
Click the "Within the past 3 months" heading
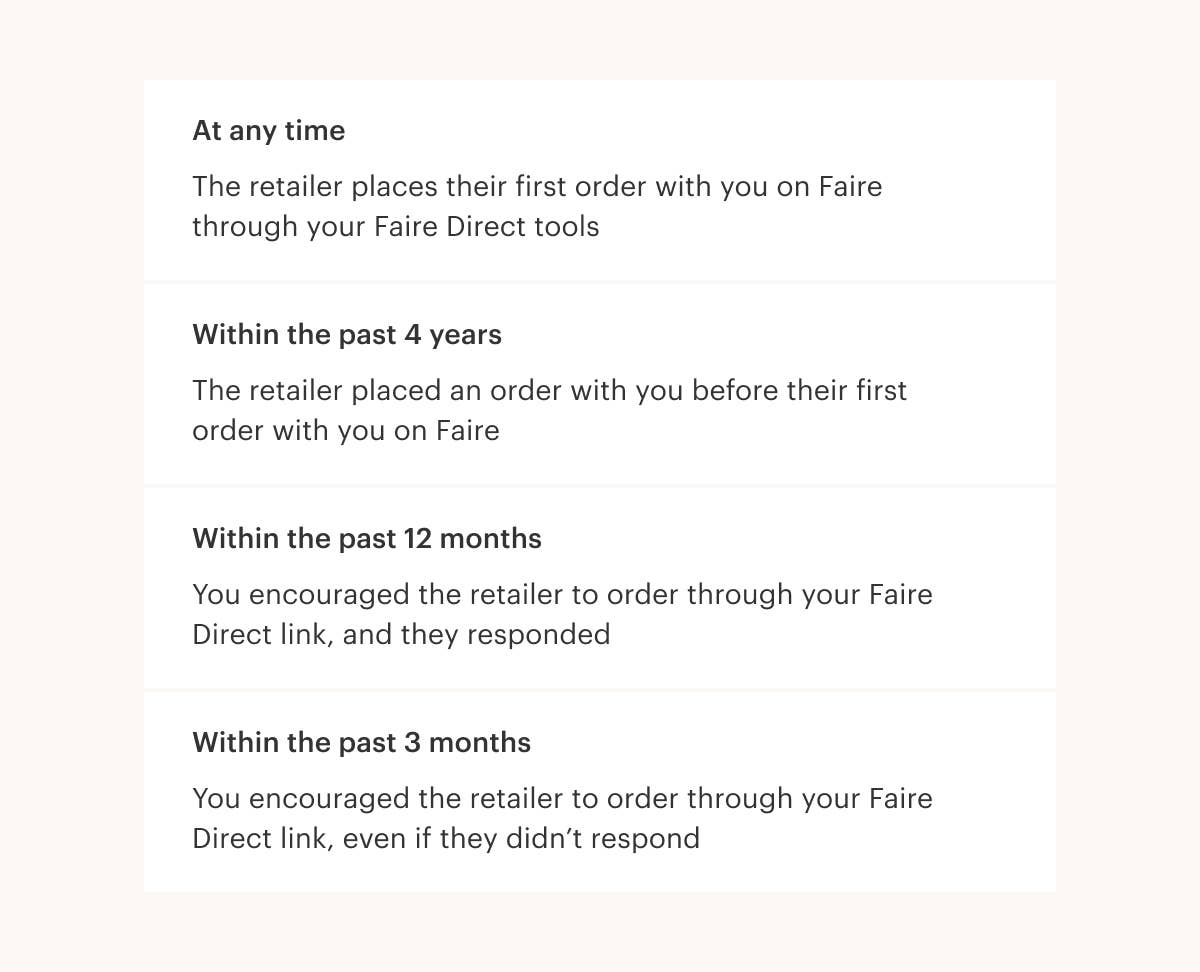click(x=361, y=743)
